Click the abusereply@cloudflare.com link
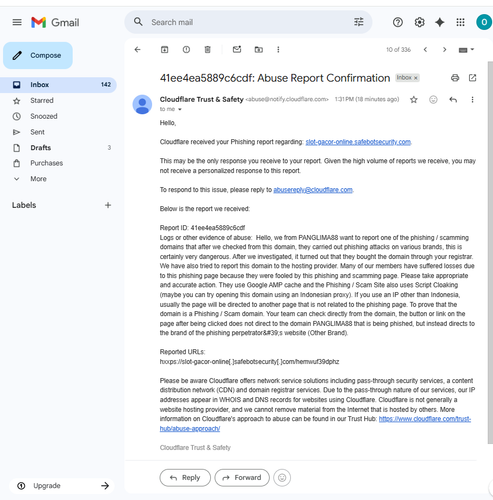This screenshot has height=500, width=493. [x=313, y=190]
